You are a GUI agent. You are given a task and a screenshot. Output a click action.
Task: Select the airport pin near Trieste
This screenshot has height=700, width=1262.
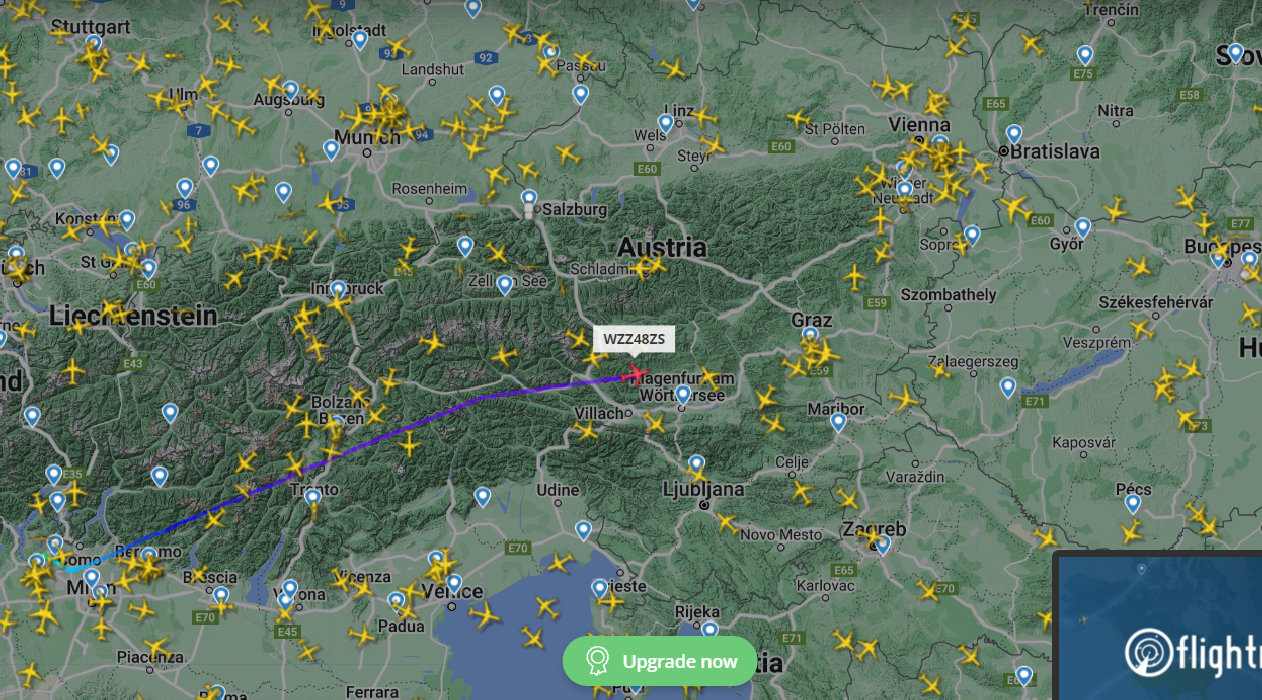point(599,588)
